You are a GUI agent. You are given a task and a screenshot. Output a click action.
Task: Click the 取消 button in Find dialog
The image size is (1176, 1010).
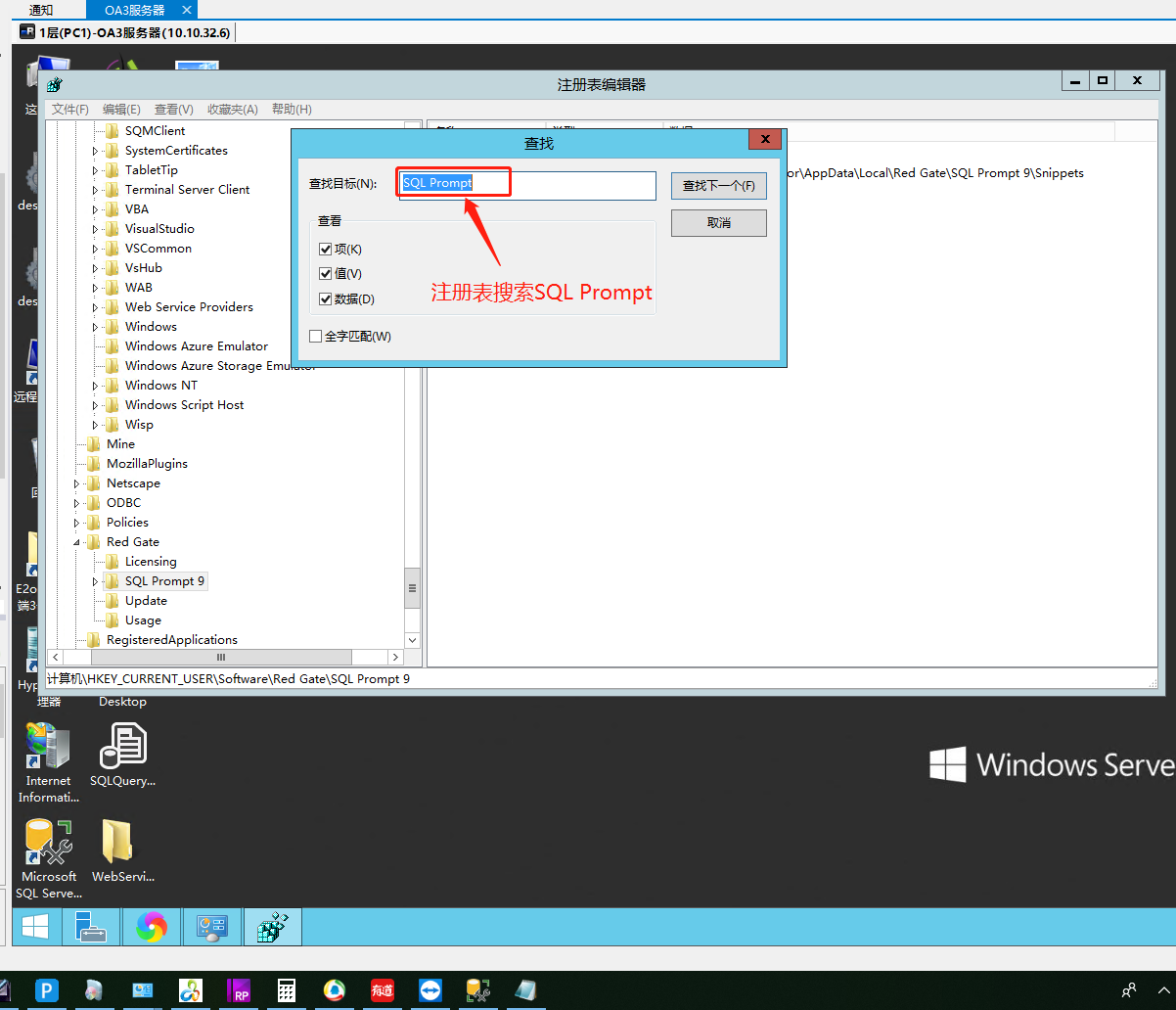pyautogui.click(x=719, y=223)
